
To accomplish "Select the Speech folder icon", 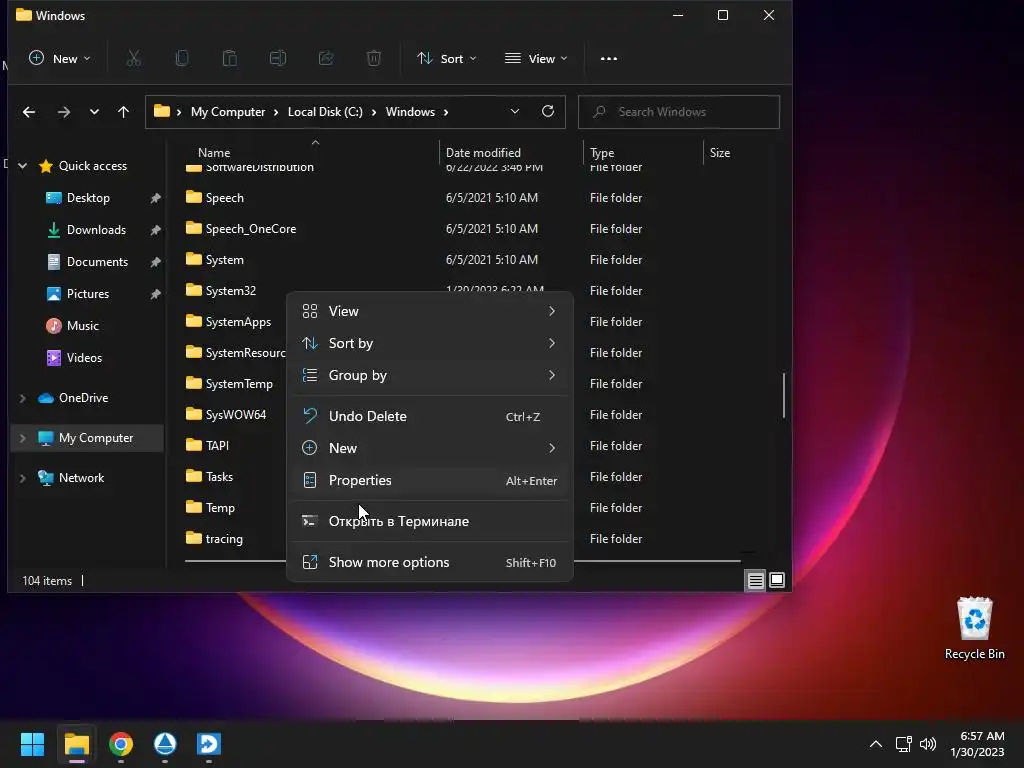I will point(193,197).
